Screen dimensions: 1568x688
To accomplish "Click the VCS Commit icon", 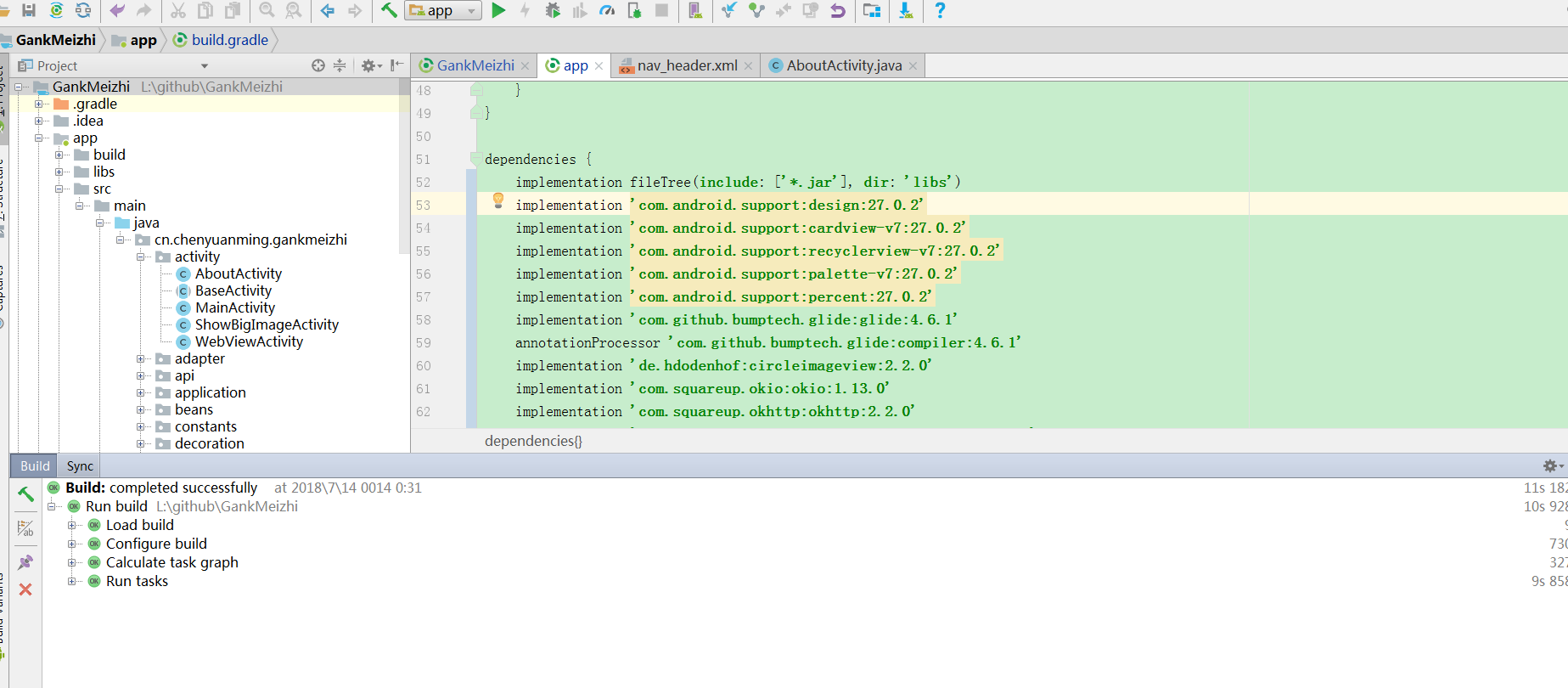I will 756,10.
